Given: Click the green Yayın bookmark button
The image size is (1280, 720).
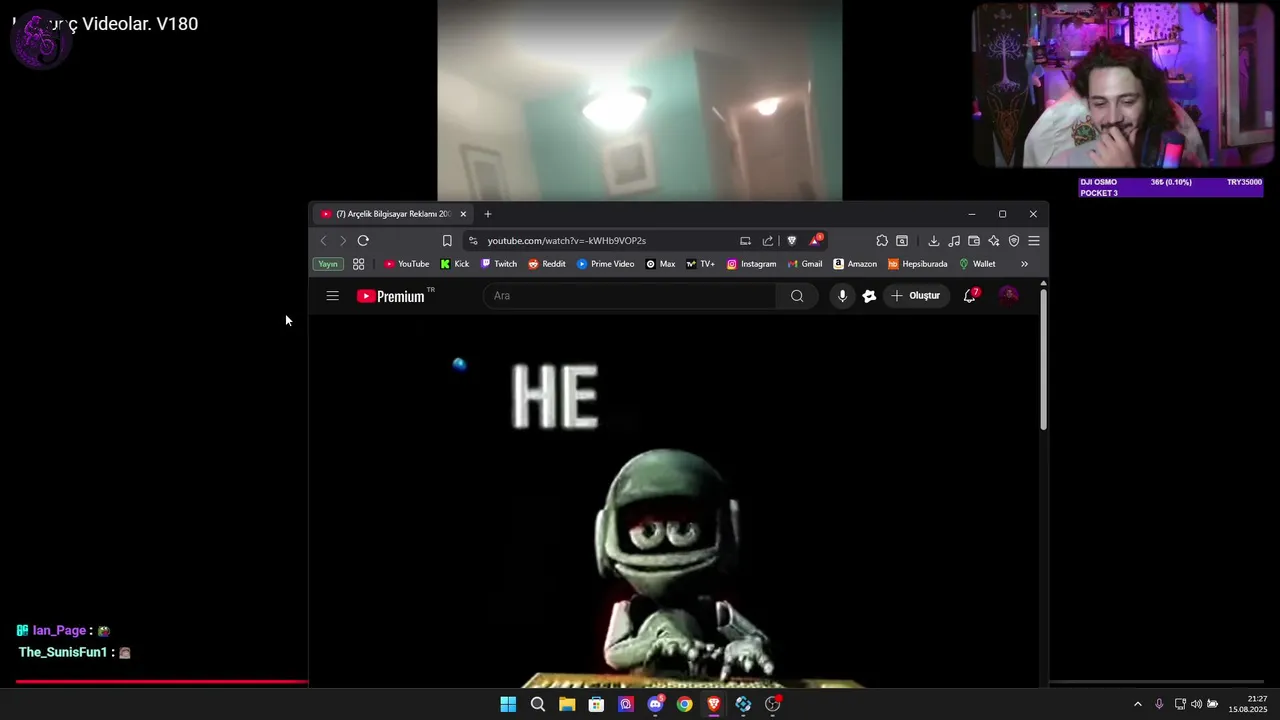Looking at the screenshot, I should click(x=328, y=264).
